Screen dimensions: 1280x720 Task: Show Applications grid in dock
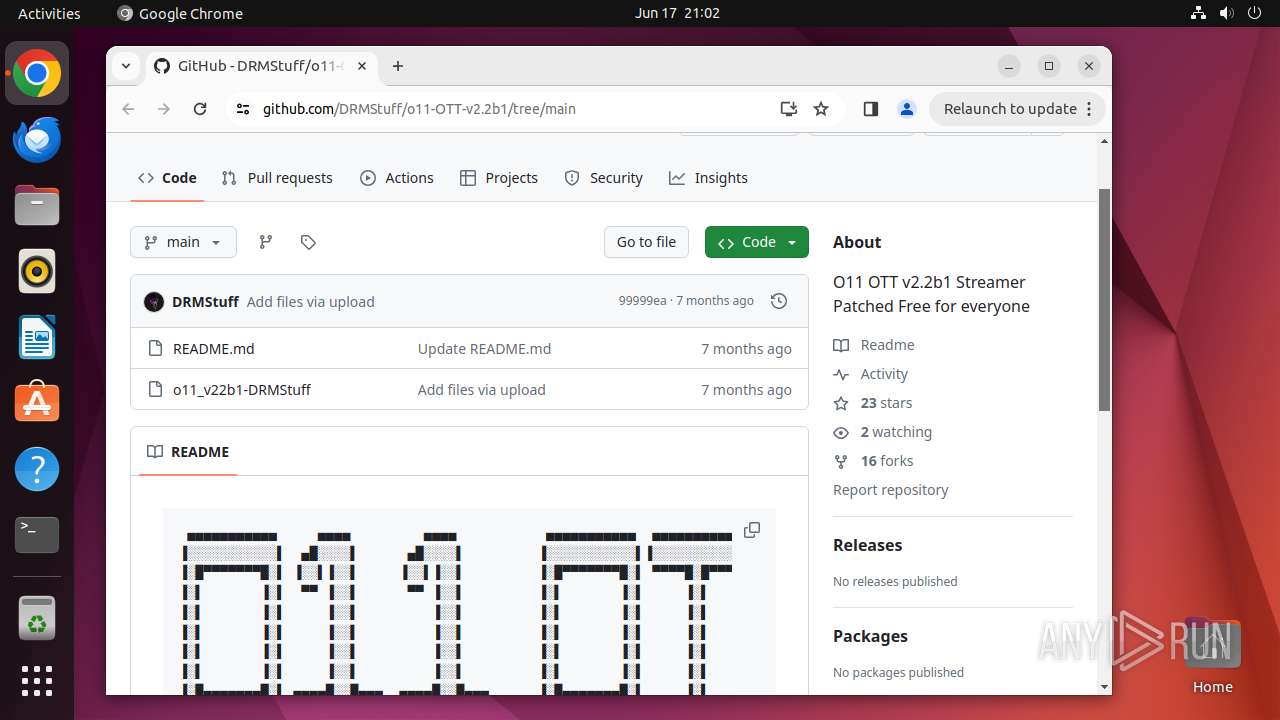coord(37,681)
